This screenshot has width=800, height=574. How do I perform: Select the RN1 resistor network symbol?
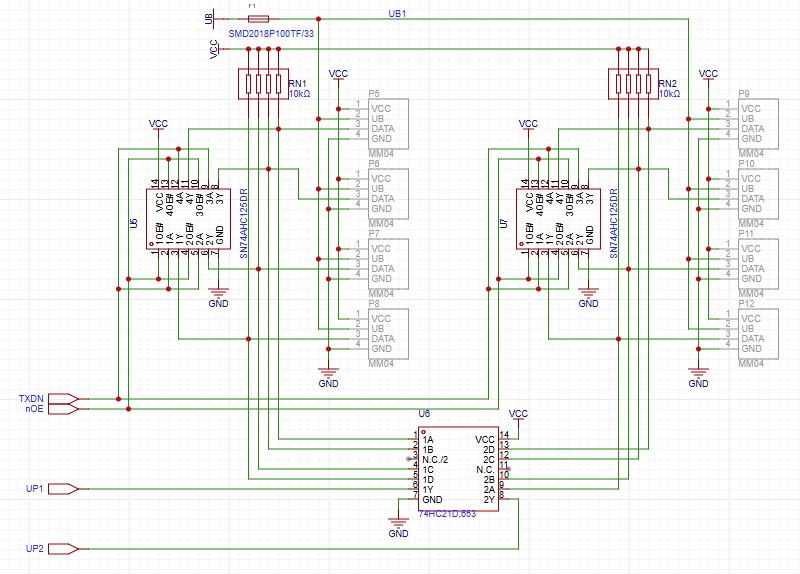[263, 84]
